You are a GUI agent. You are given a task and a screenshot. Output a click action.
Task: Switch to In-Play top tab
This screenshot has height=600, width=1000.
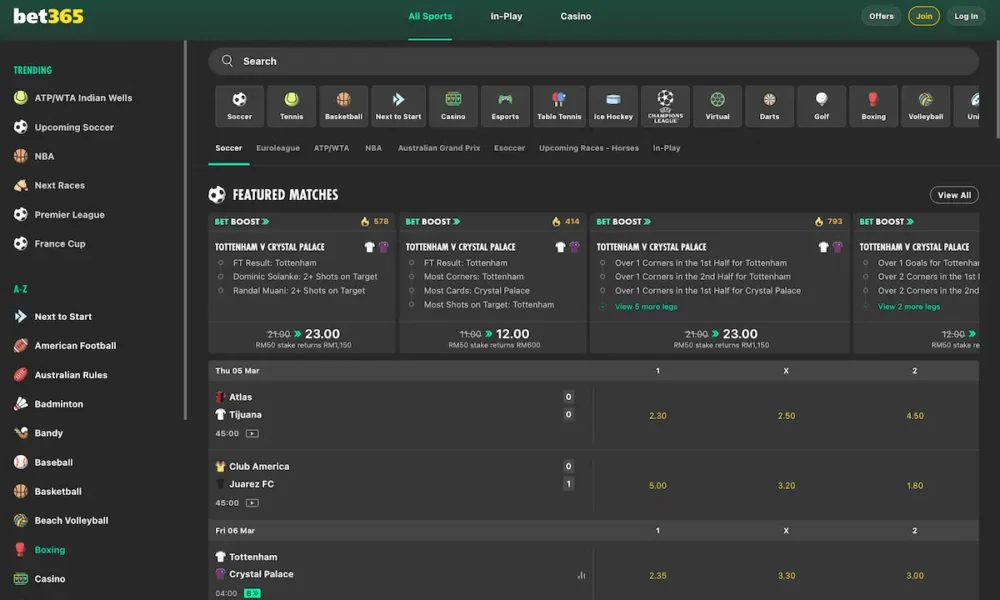506,17
